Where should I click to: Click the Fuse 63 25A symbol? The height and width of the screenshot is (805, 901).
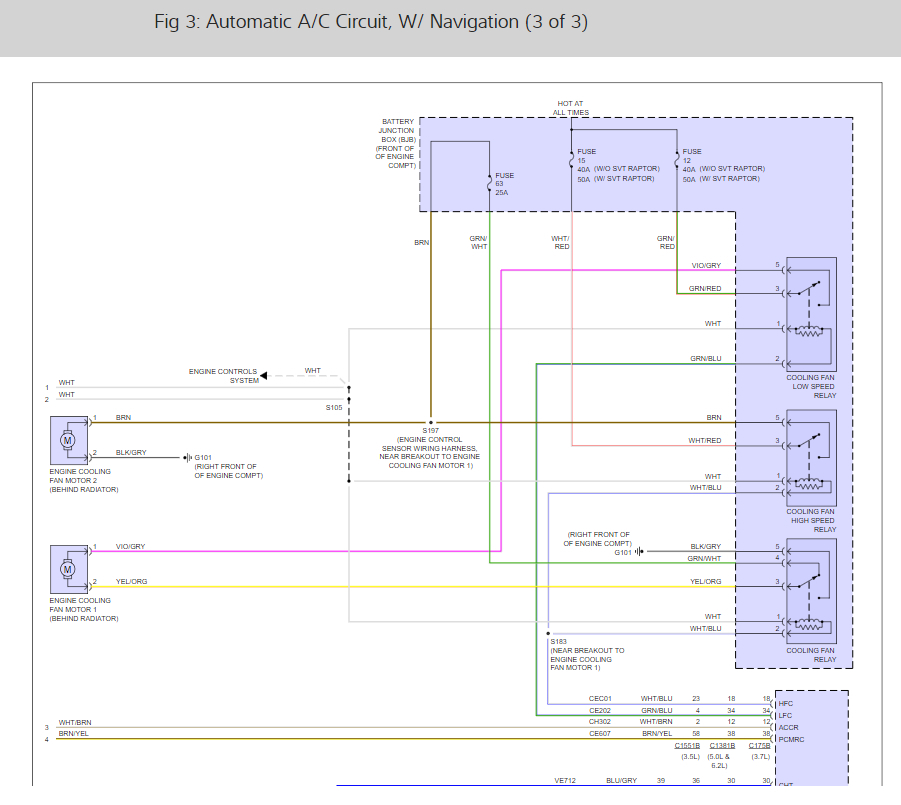pyautogui.click(x=490, y=184)
